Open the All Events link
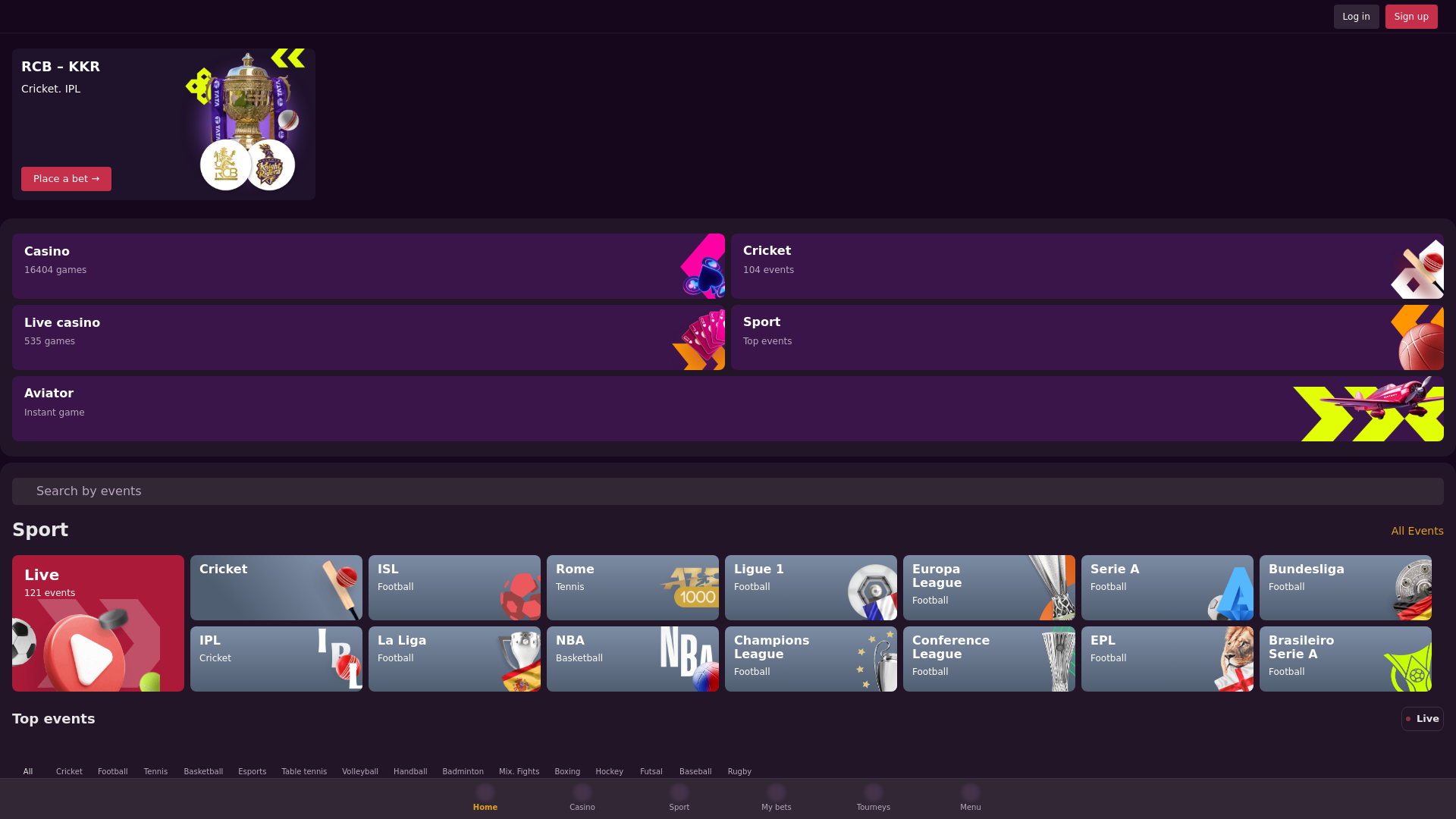This screenshot has height=819, width=1456. (1417, 531)
